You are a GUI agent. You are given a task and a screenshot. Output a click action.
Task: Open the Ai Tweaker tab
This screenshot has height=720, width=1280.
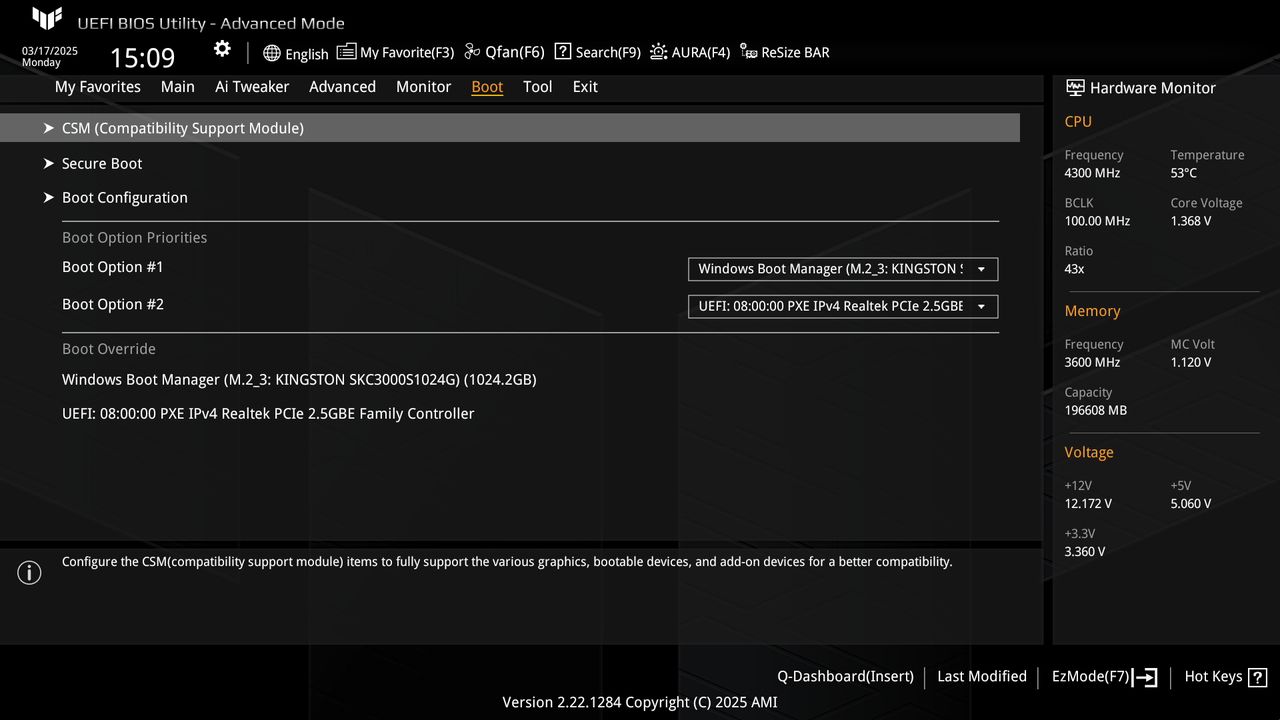[252, 87]
